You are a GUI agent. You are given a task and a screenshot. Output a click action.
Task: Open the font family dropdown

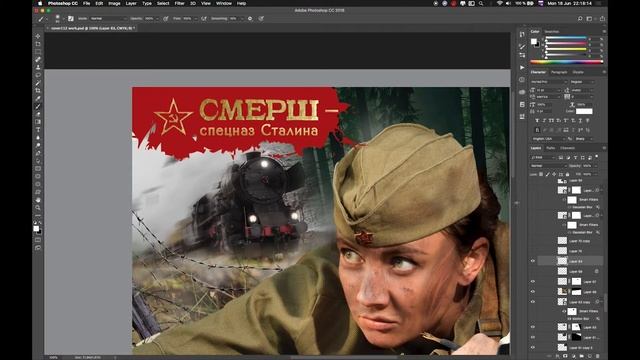(x=548, y=82)
